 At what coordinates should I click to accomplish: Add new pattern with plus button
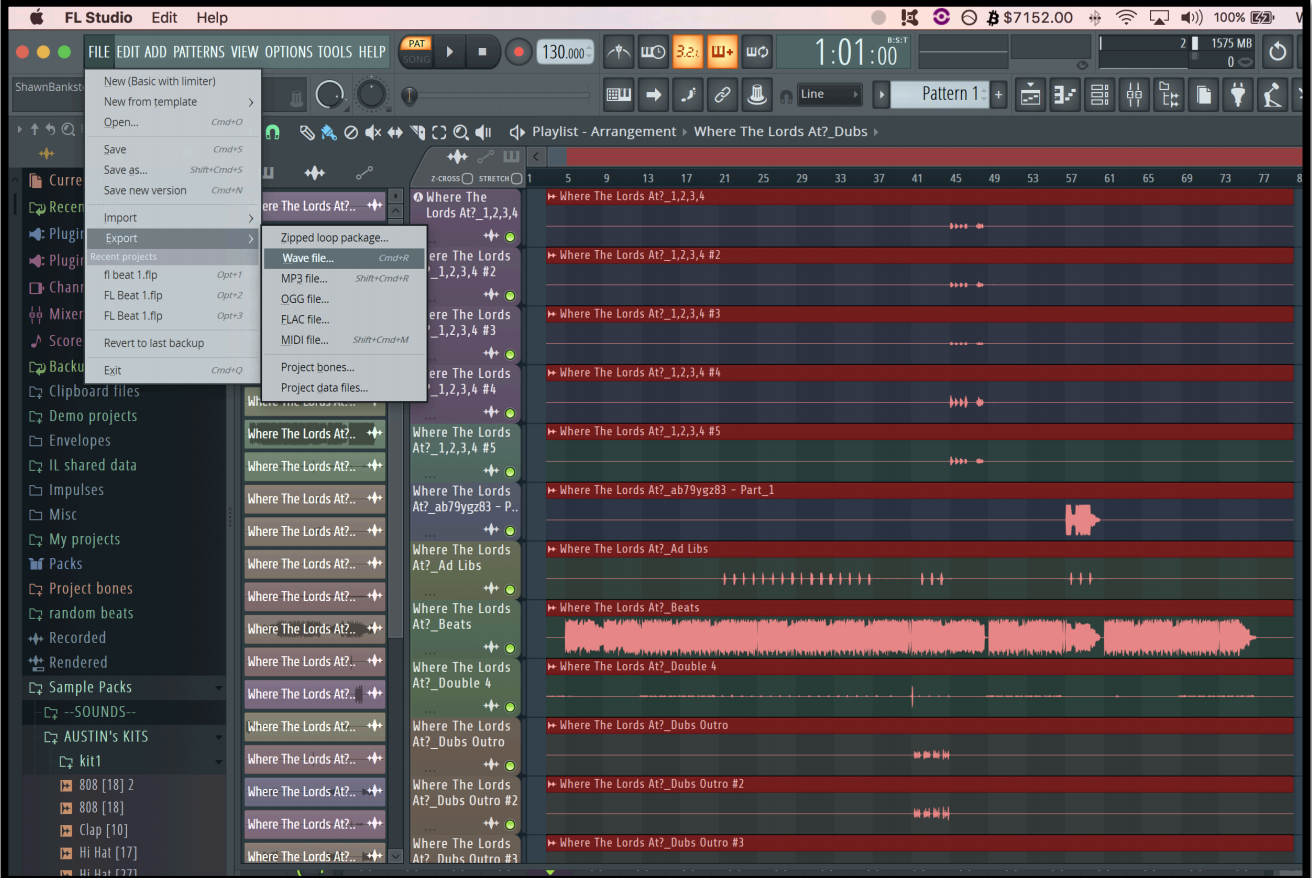click(998, 95)
